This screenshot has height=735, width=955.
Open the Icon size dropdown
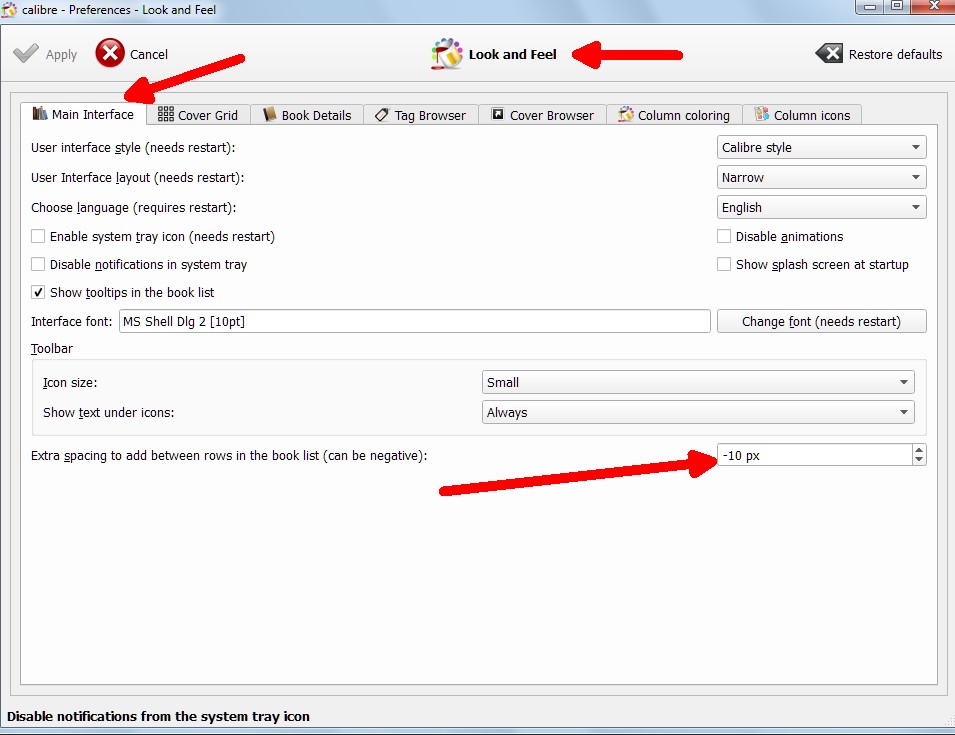point(698,382)
